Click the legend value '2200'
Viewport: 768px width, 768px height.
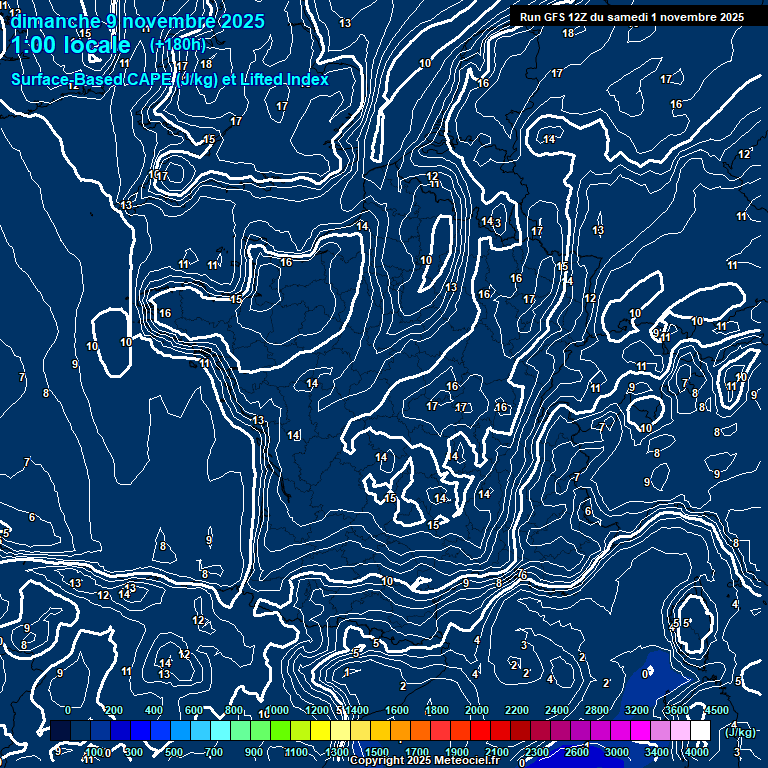pyautogui.click(x=517, y=710)
